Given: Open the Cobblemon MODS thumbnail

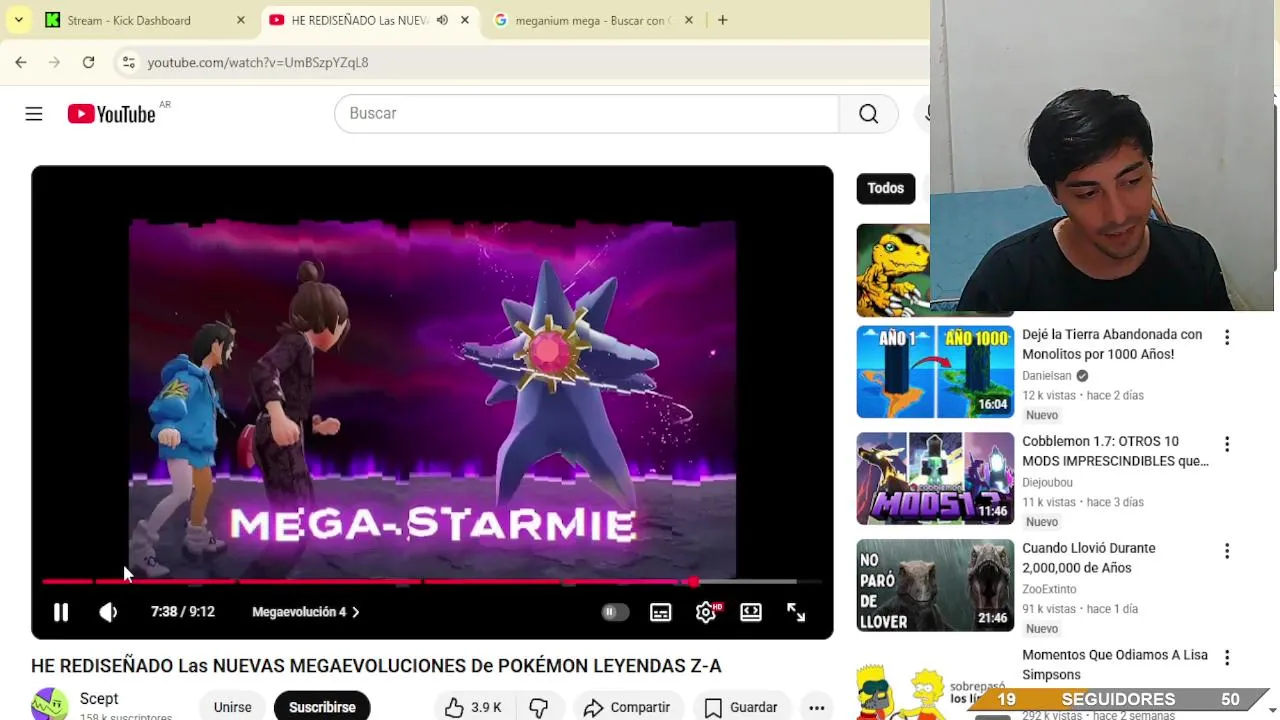Looking at the screenshot, I should click(935, 479).
